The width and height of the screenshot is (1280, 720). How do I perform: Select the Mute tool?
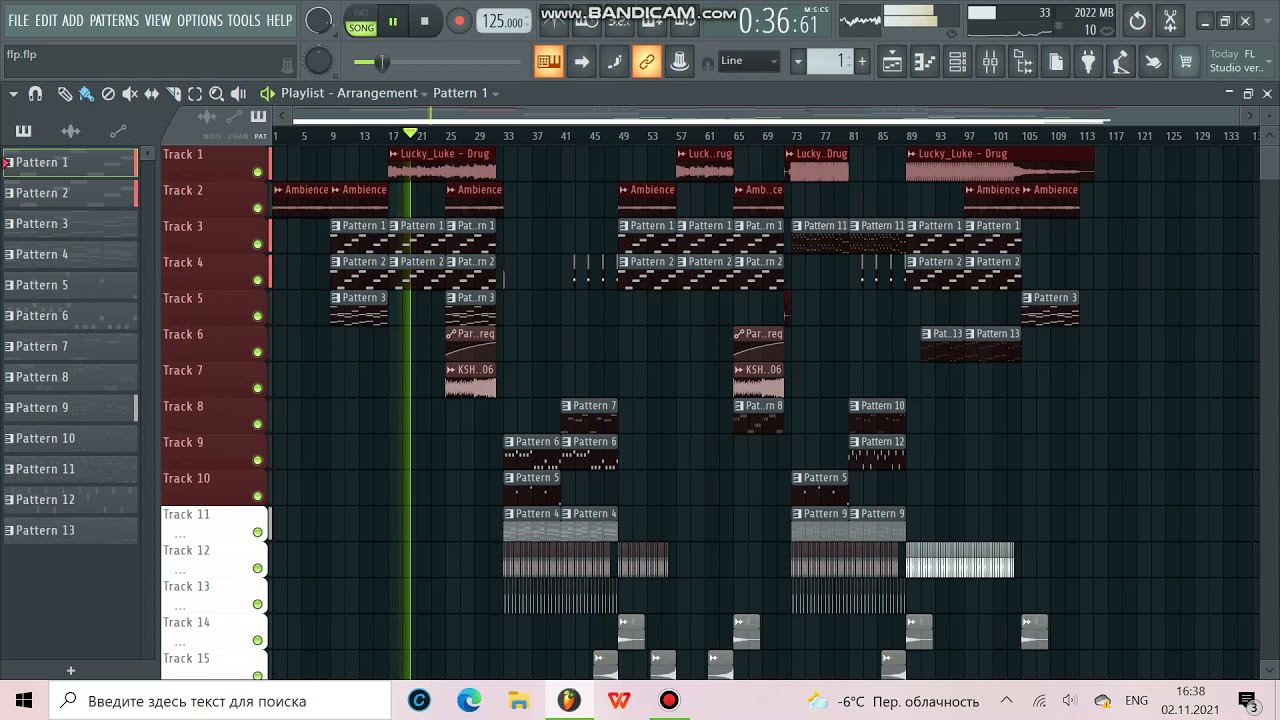(130, 93)
